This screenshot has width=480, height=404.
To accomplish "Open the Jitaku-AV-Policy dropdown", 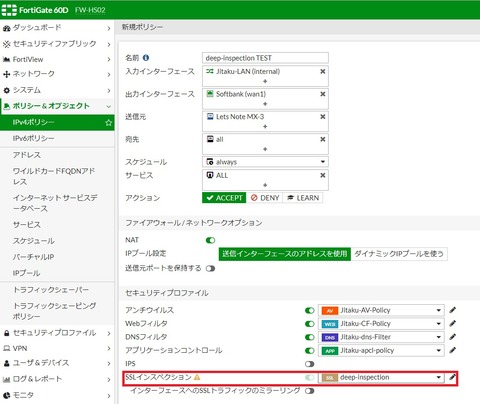I will [x=381, y=310].
